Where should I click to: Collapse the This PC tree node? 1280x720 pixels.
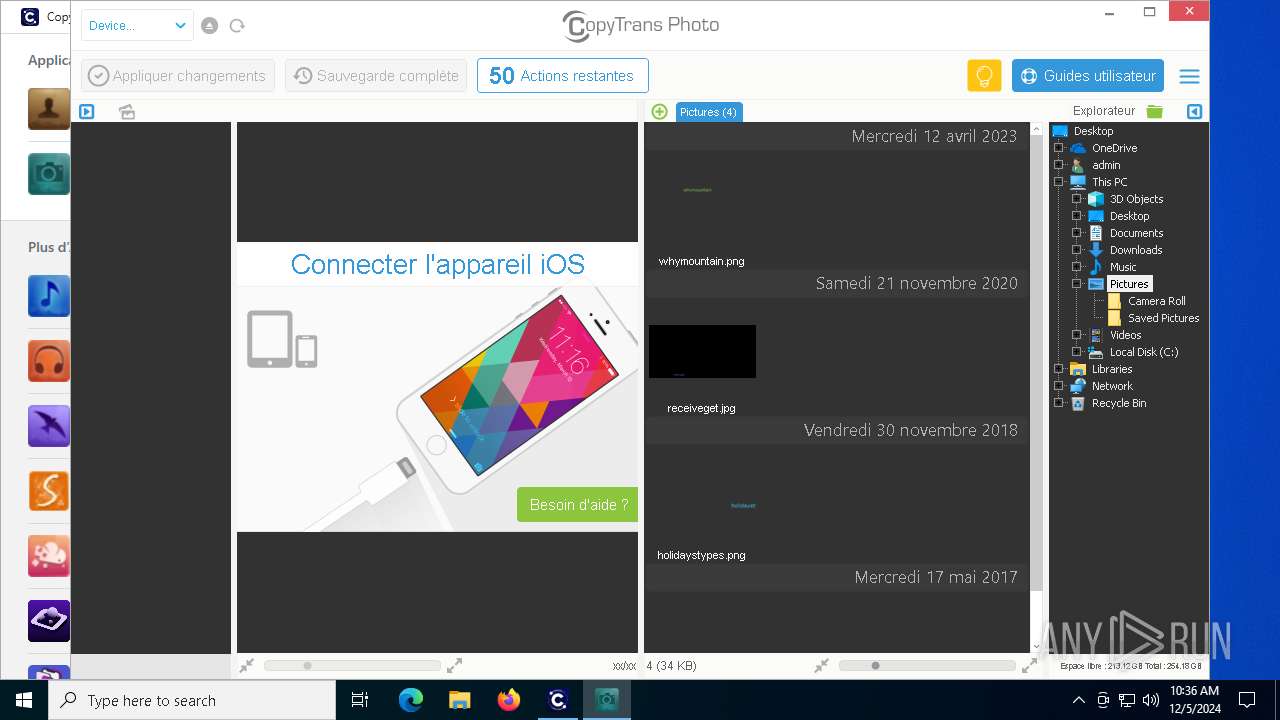click(1059, 182)
